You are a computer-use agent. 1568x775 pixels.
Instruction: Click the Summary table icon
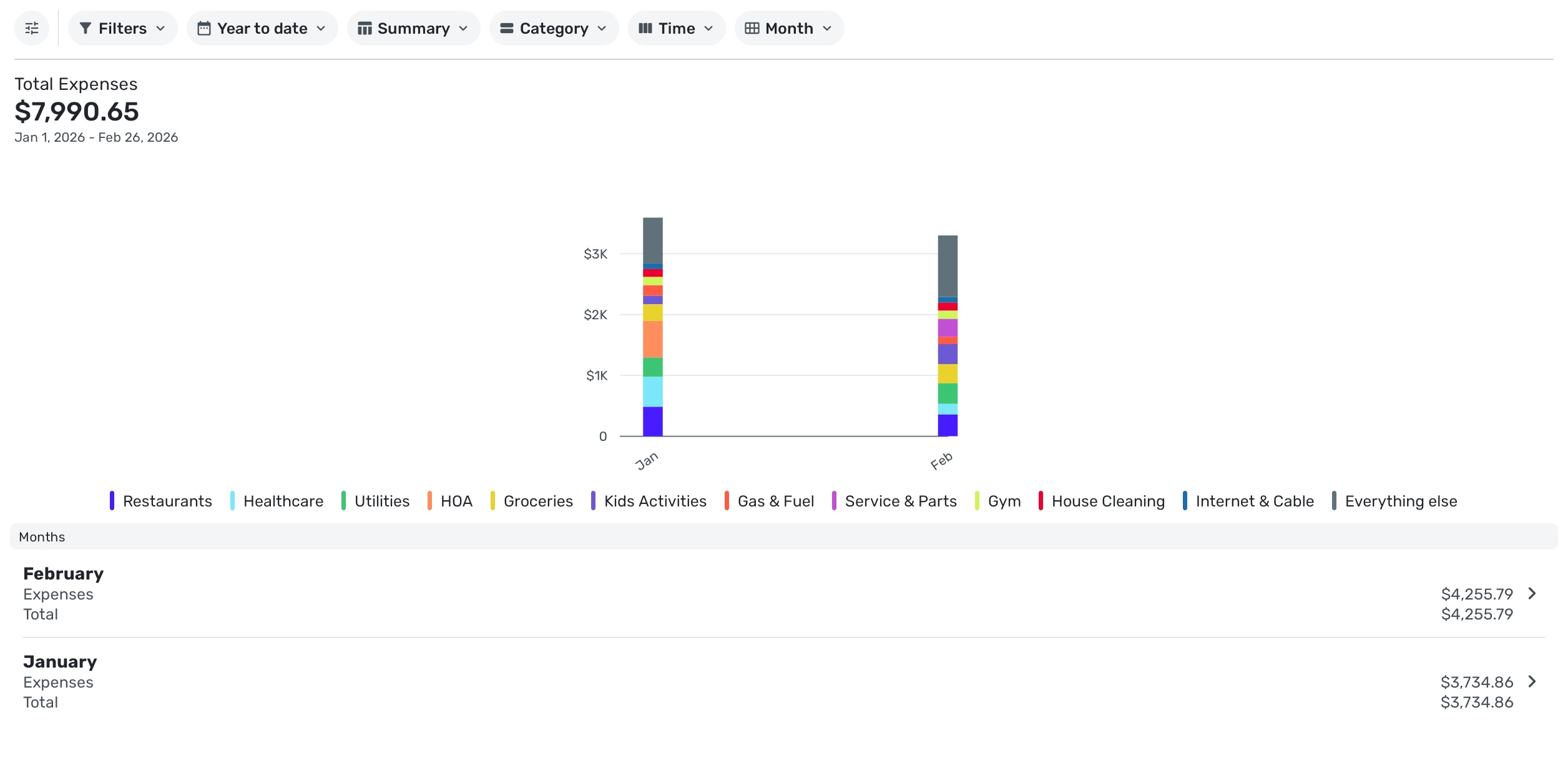click(x=365, y=28)
